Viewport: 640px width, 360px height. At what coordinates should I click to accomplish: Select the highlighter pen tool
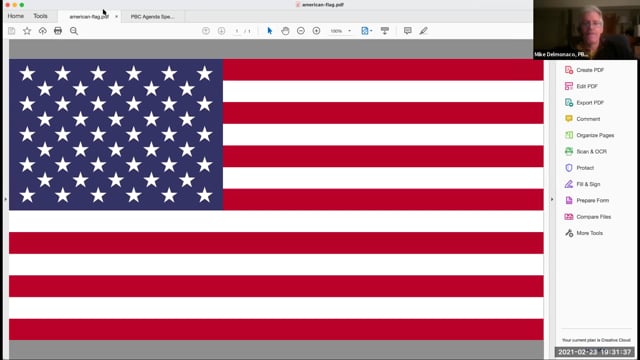(x=423, y=31)
